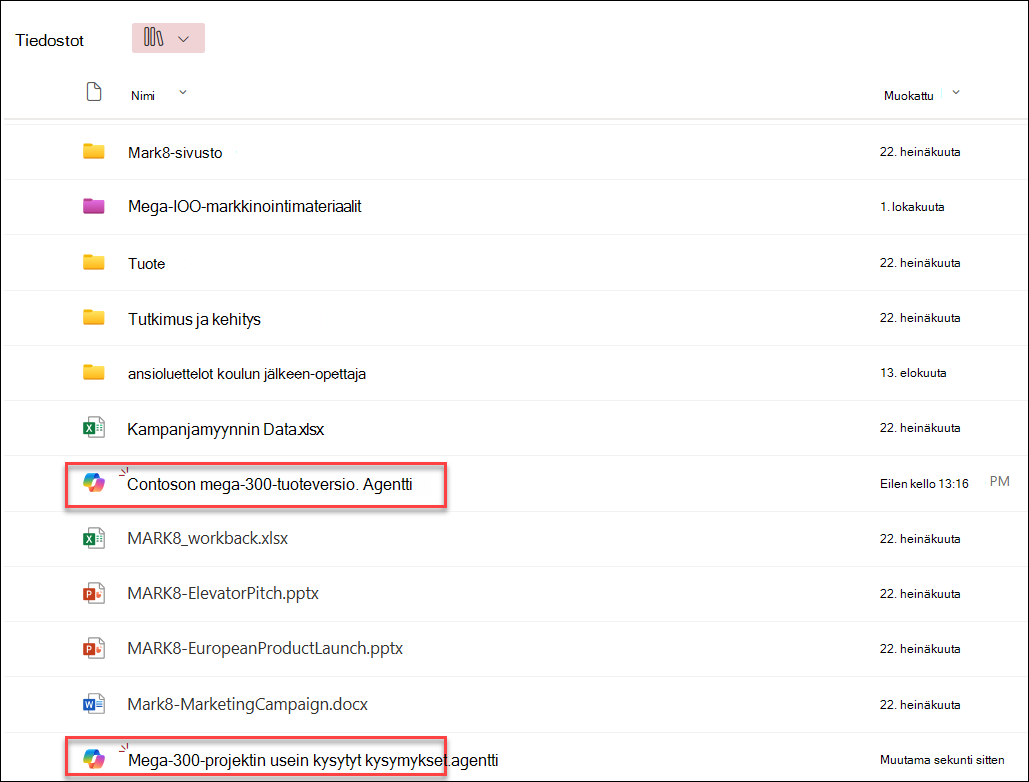The width and height of the screenshot is (1029, 782).
Task: Click '1. lokakuuta' modified date
Action: 912,207
